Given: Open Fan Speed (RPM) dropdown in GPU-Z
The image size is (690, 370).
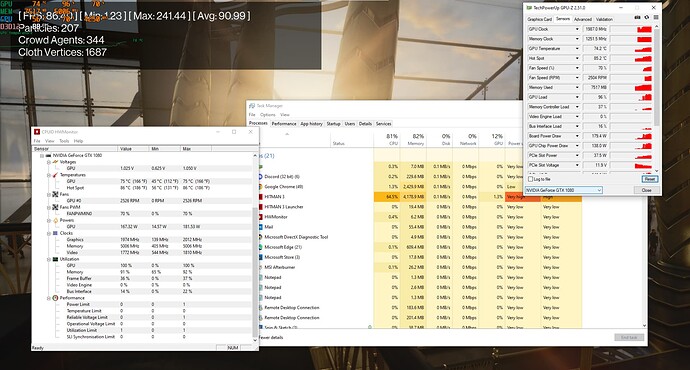Looking at the screenshot, I should coord(577,77).
